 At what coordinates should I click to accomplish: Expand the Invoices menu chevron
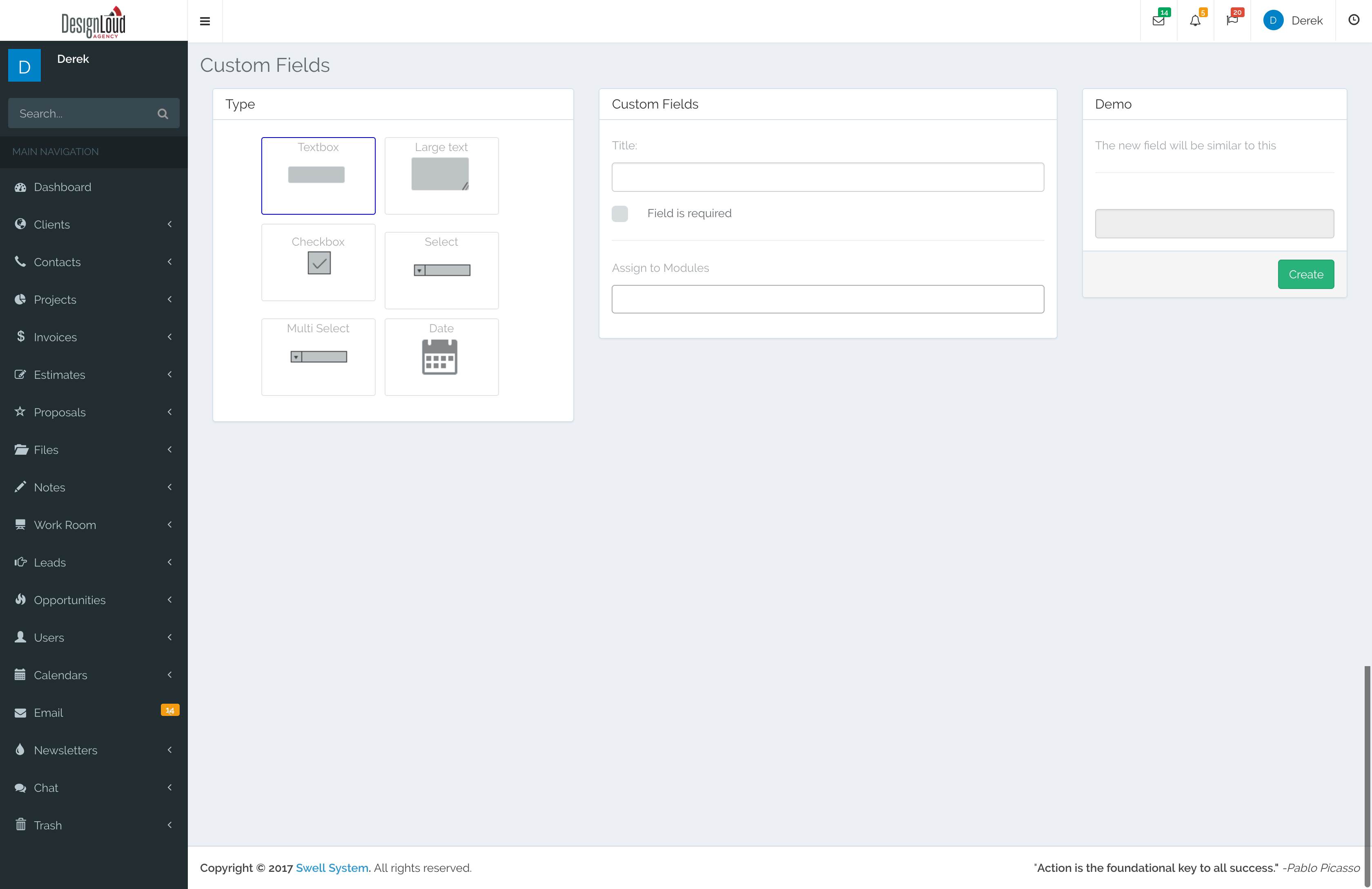click(x=169, y=336)
